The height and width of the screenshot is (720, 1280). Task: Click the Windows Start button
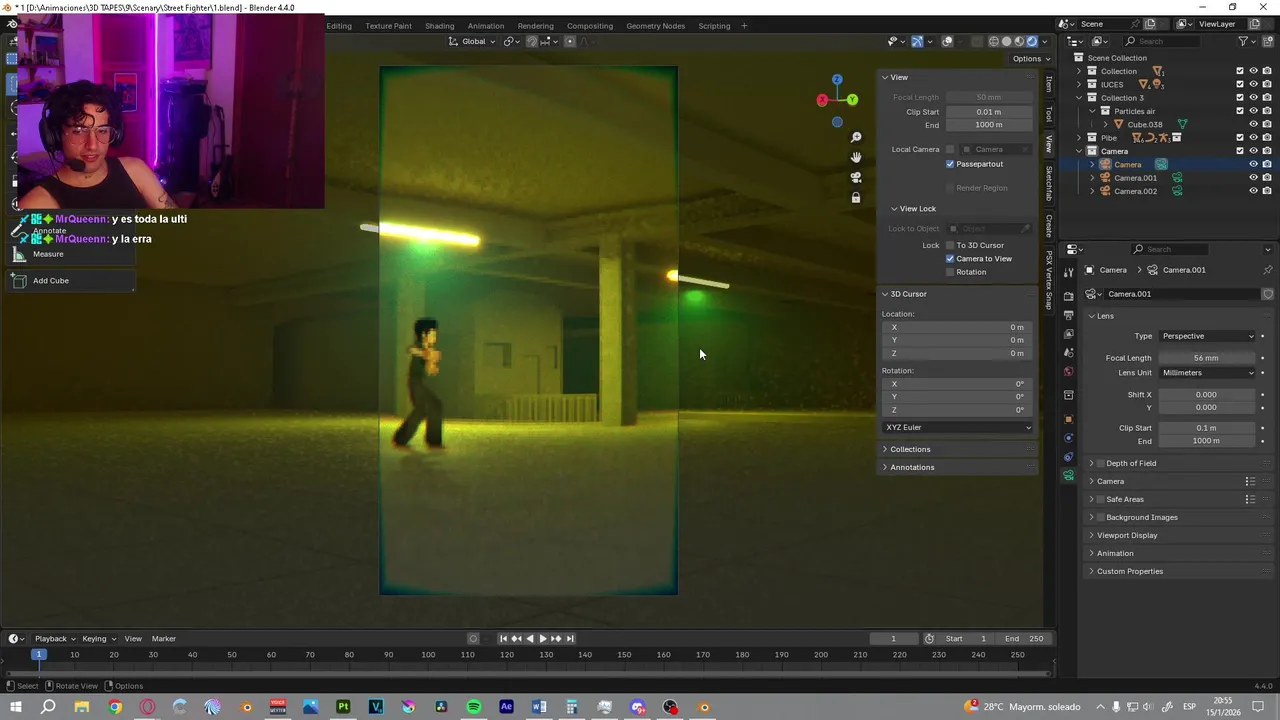coord(16,707)
